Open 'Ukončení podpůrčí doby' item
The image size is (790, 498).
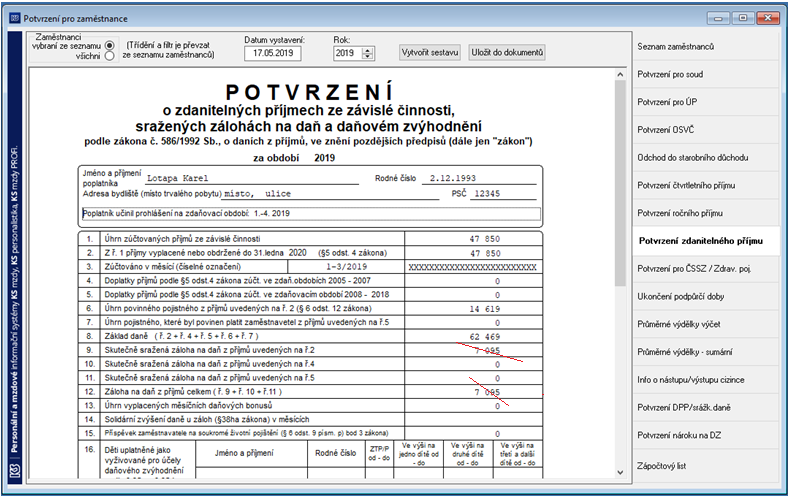point(706,296)
